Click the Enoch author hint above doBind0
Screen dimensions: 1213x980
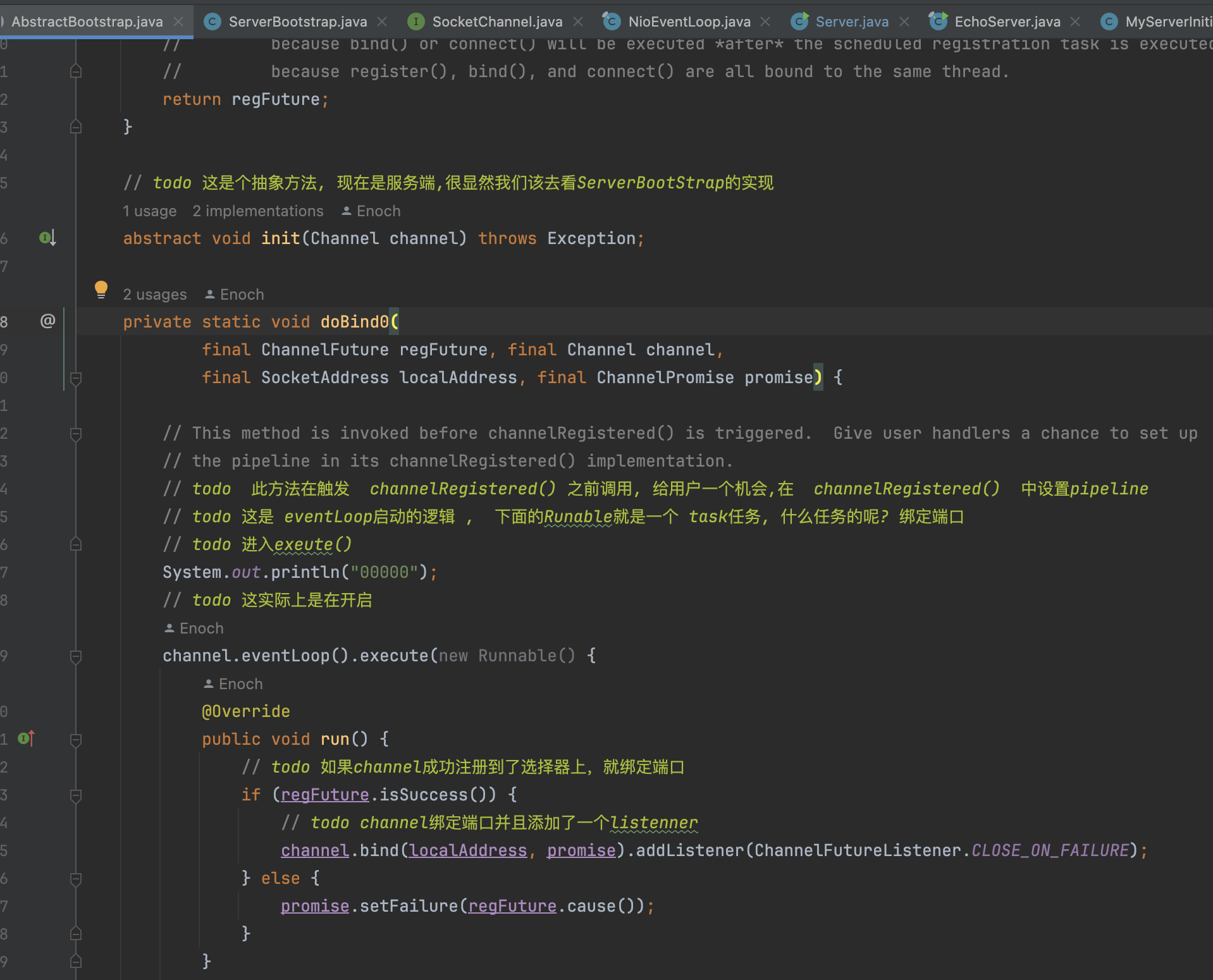pyautogui.click(x=242, y=295)
